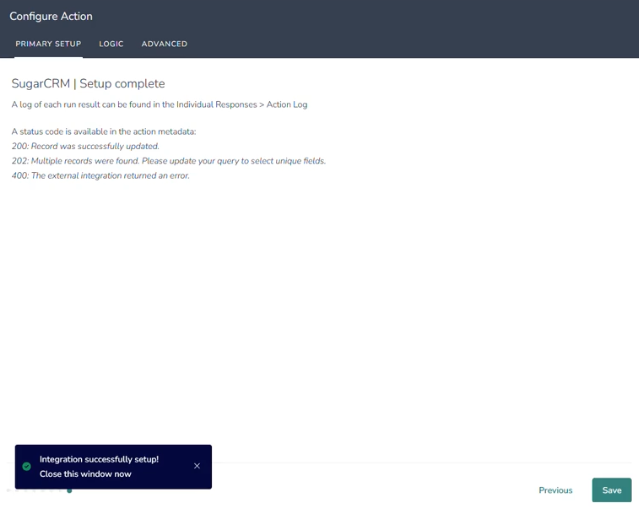Image resolution: width=639 pixels, height=509 pixels.
Task: Click the '400: The external integration returned an error.' line
Action: [101, 176]
